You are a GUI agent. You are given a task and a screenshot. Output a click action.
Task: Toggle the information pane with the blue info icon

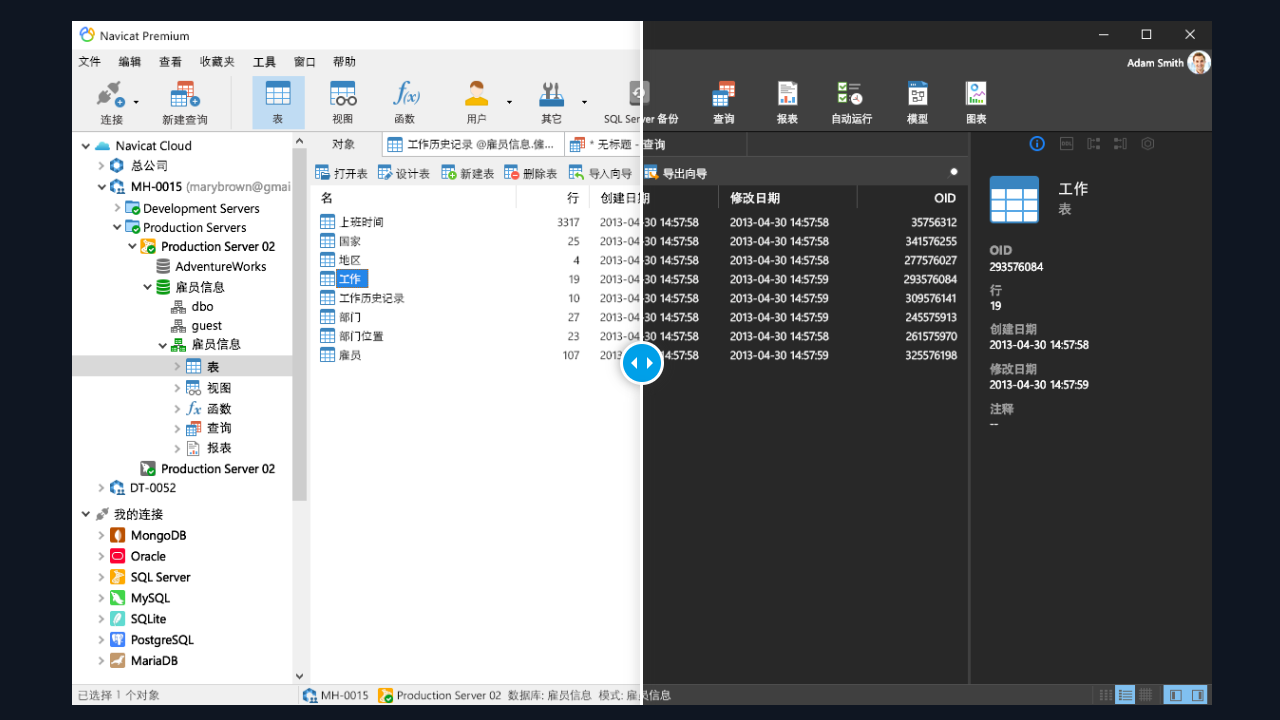click(1037, 143)
